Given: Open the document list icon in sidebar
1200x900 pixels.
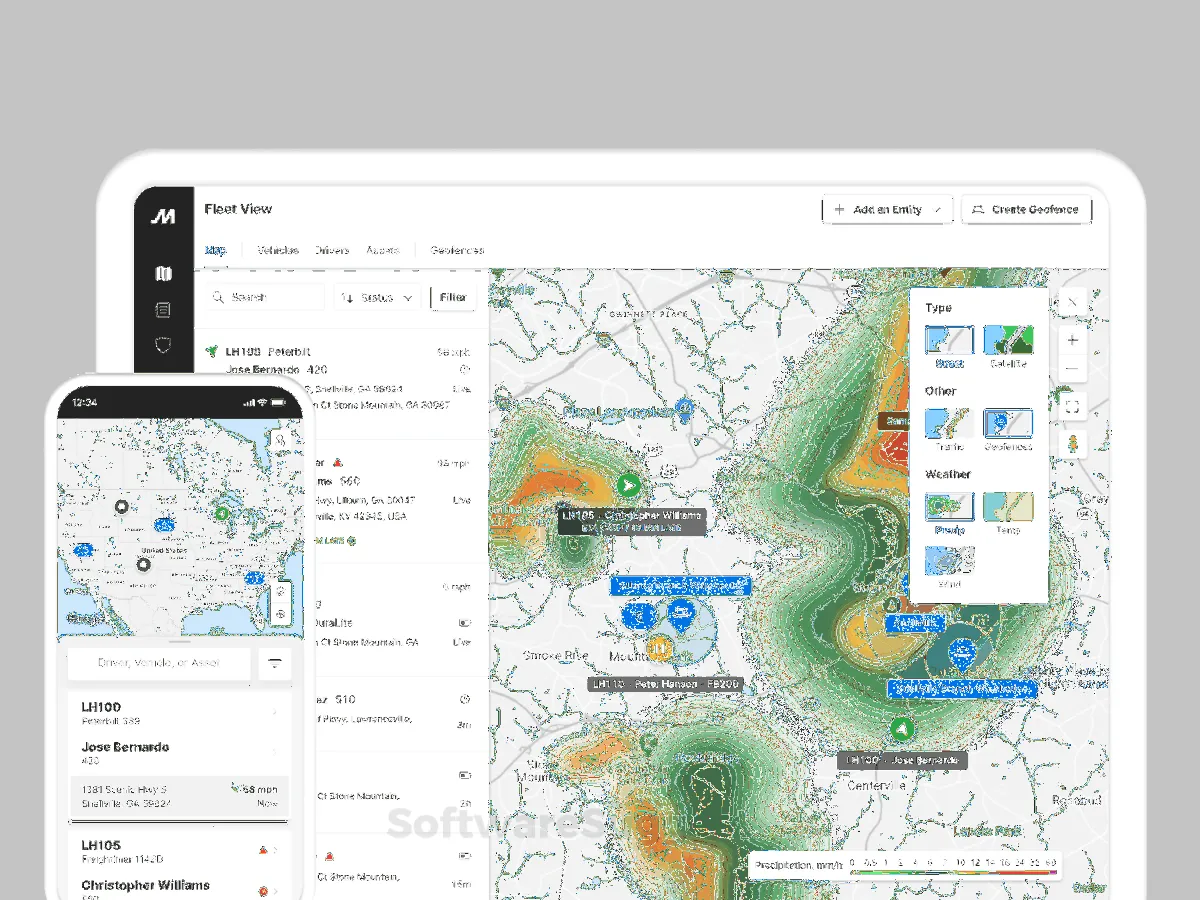Looking at the screenshot, I should tap(164, 311).
